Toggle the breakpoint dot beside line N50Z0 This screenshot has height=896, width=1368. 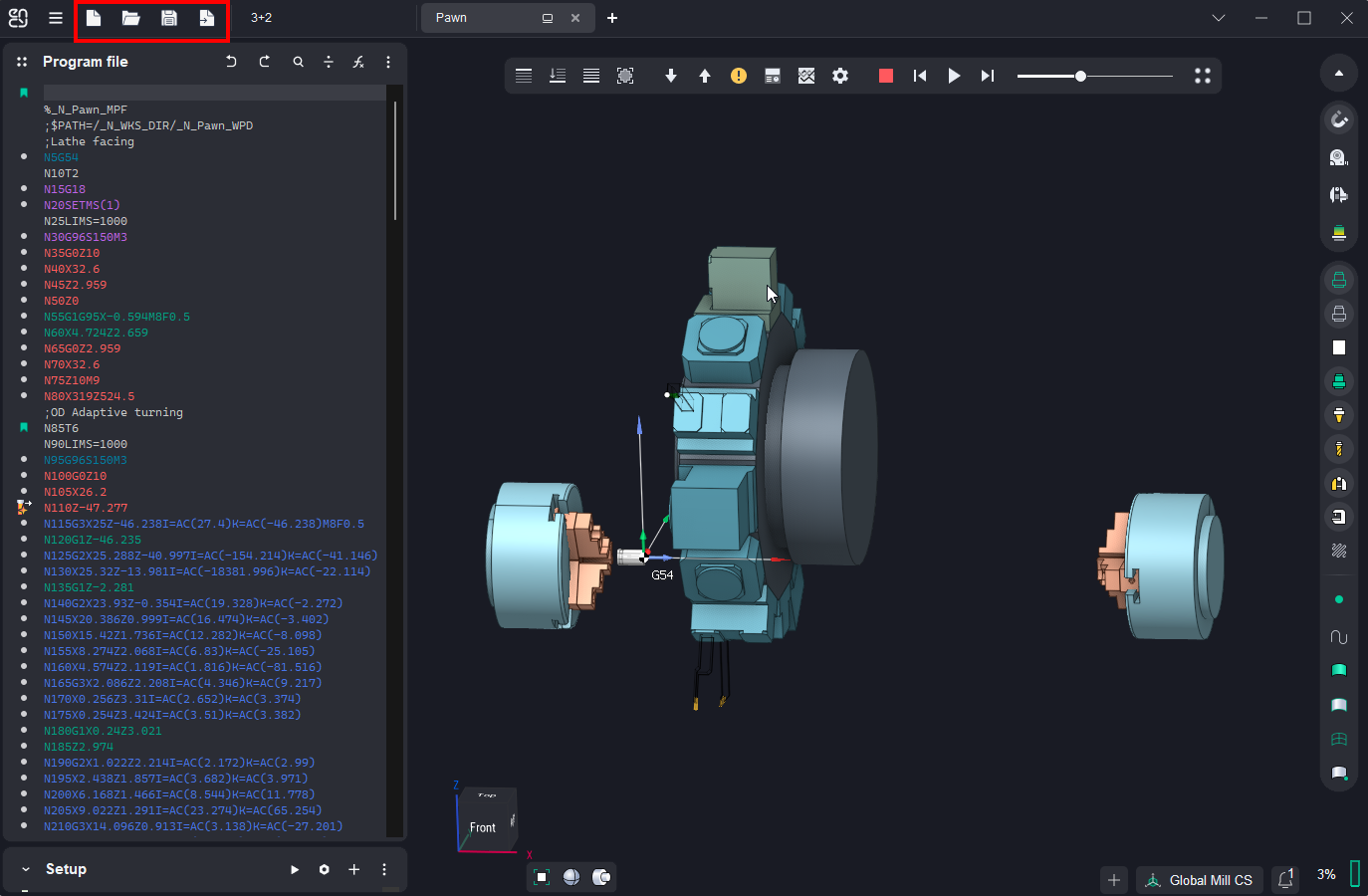coord(24,301)
